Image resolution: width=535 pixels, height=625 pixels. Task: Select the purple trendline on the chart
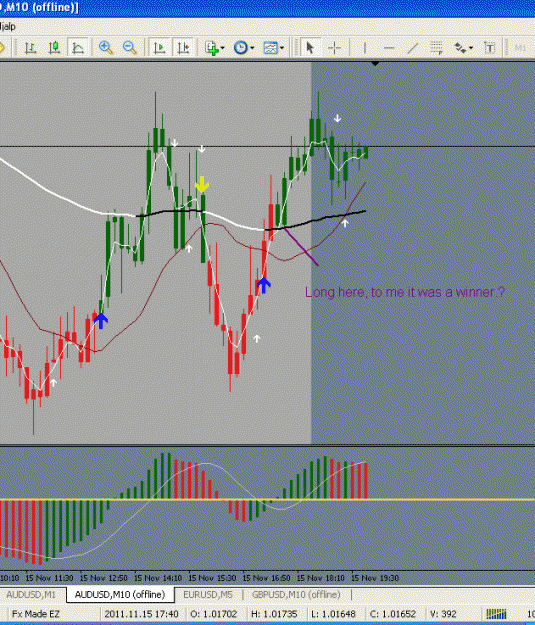(301, 247)
